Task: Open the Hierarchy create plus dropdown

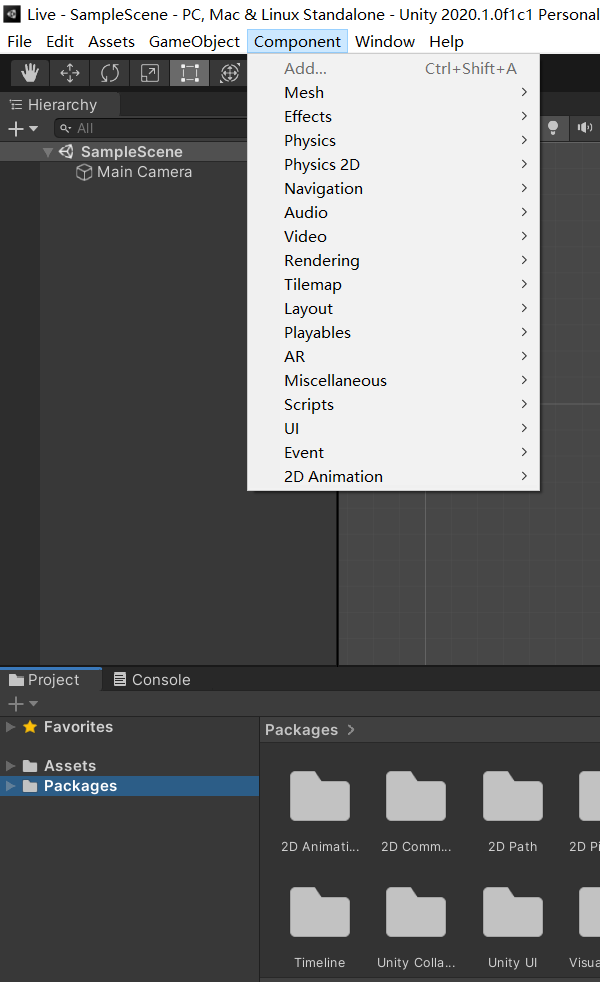Action: [22, 128]
